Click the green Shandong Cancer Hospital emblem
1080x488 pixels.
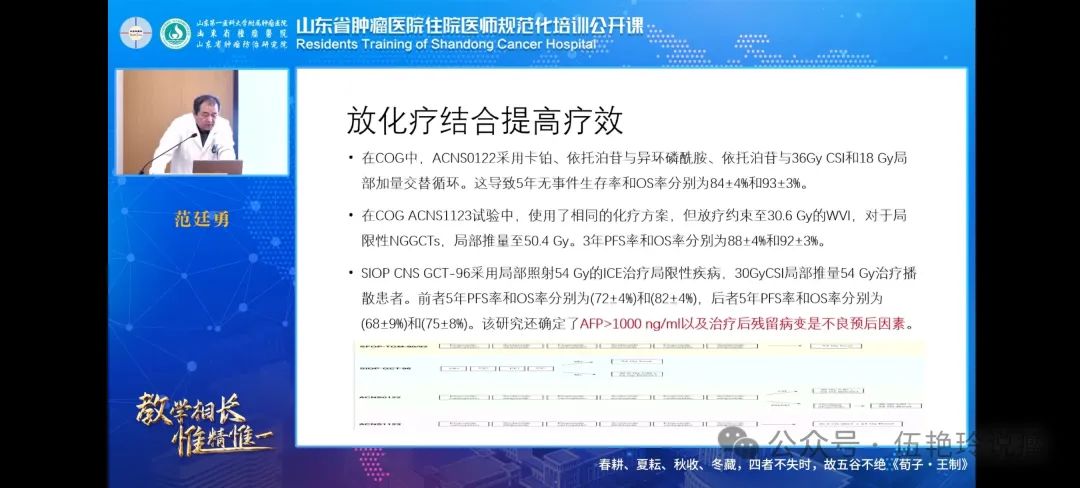click(x=176, y=32)
